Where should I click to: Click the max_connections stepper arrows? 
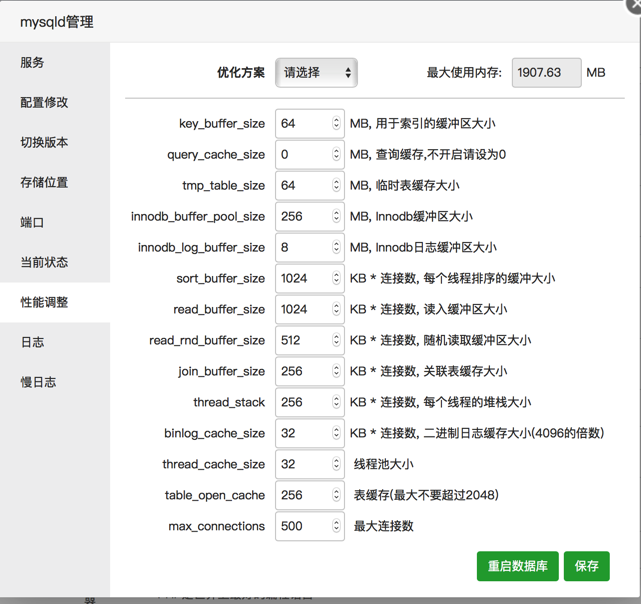coord(336,526)
